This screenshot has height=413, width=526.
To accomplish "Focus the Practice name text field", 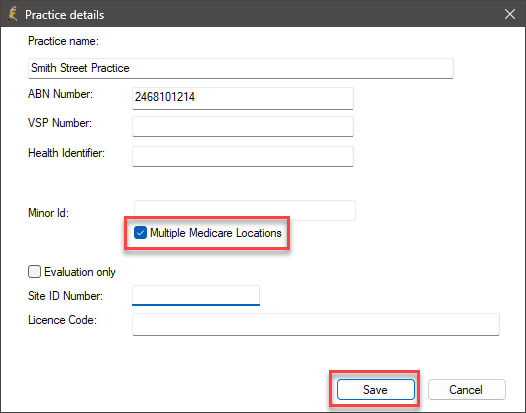I will (x=241, y=68).
